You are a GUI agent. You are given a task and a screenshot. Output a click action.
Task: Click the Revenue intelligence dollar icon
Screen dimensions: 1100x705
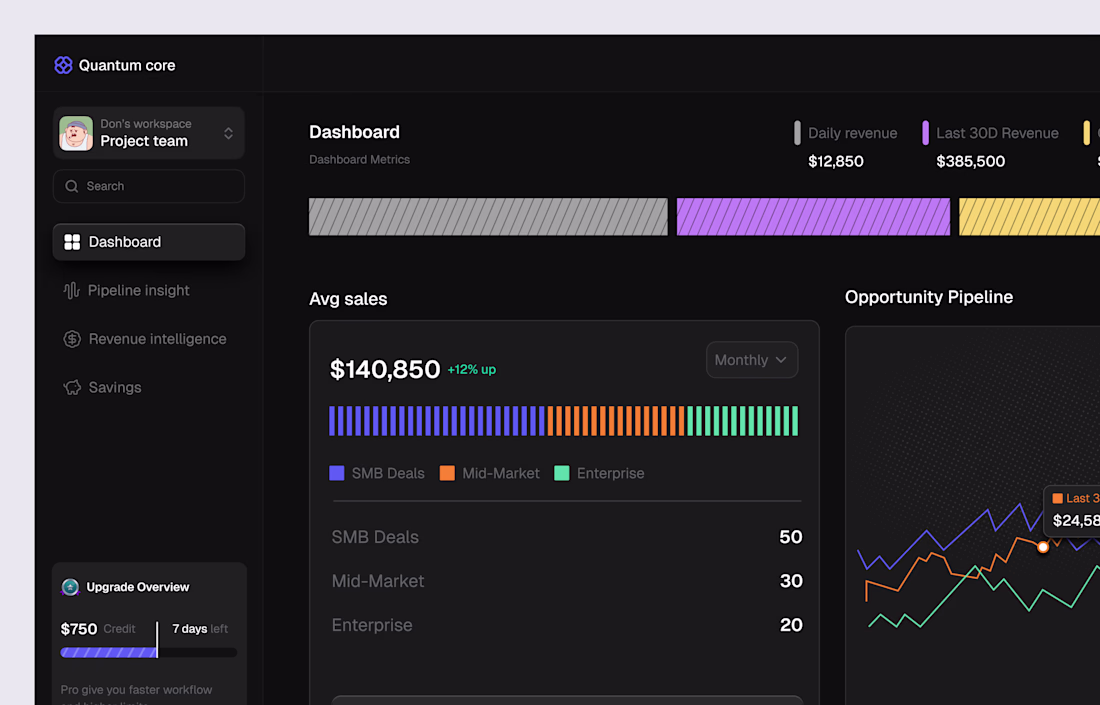(x=72, y=339)
